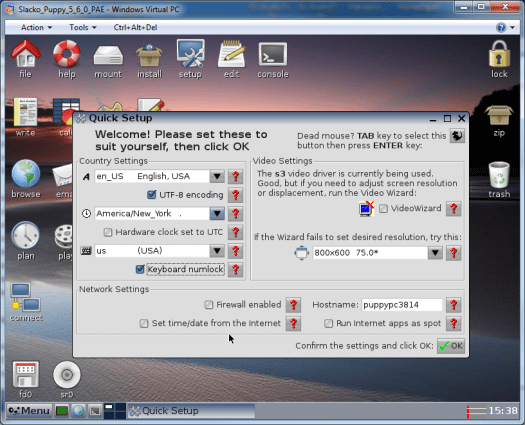Screen dimensions: 525x425
Task: Enable the Firewall enabled checkbox
Action: 209,305
